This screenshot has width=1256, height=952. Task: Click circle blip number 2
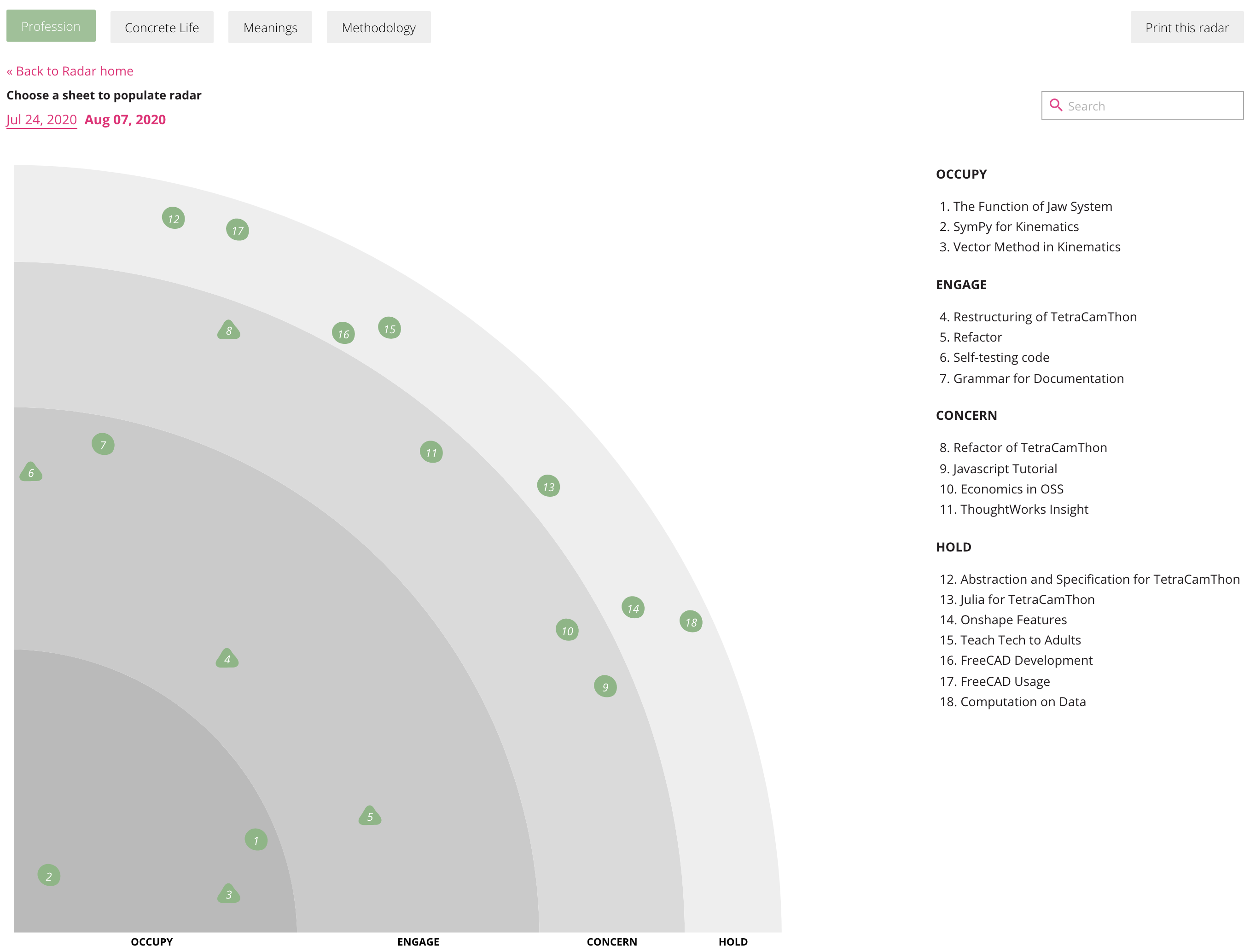click(x=49, y=876)
